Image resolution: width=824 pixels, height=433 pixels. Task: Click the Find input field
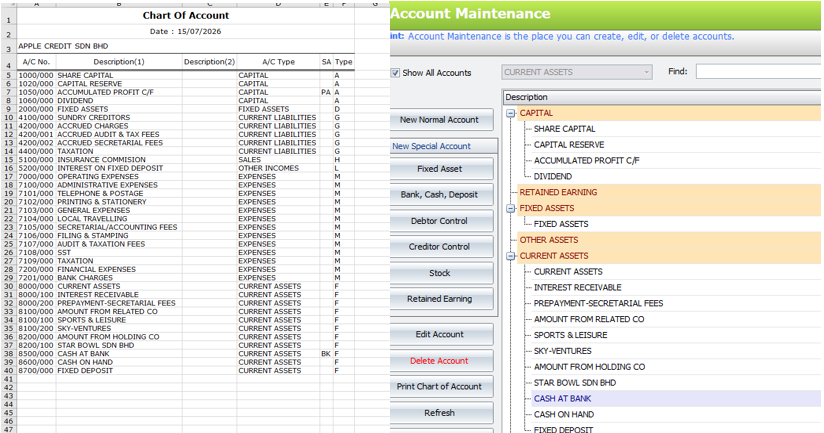(759, 71)
